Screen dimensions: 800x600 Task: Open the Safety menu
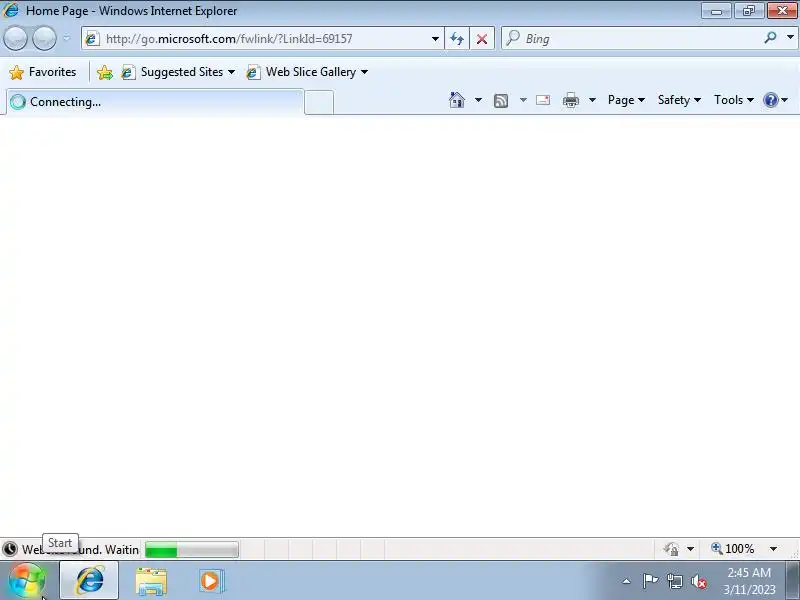tap(679, 100)
